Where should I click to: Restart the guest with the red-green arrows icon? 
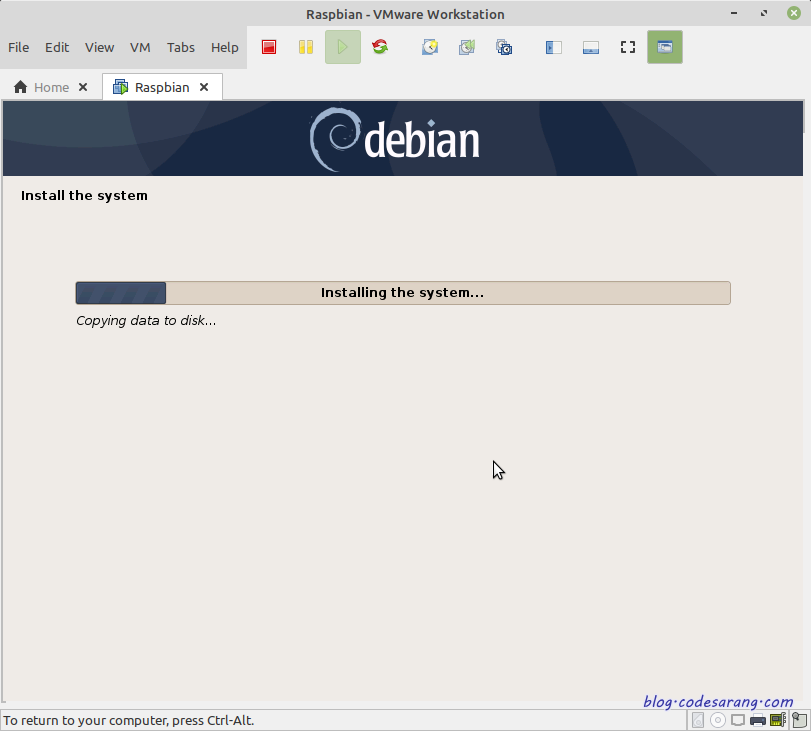click(x=380, y=47)
